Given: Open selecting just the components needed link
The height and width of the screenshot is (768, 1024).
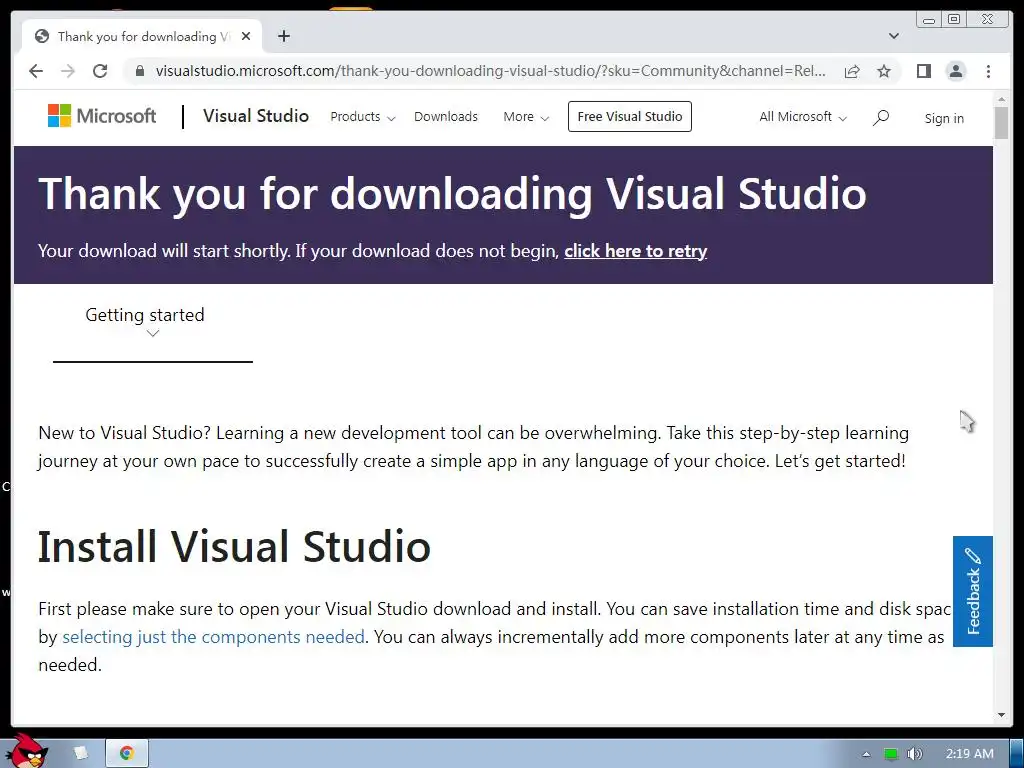Looking at the screenshot, I should [213, 637].
